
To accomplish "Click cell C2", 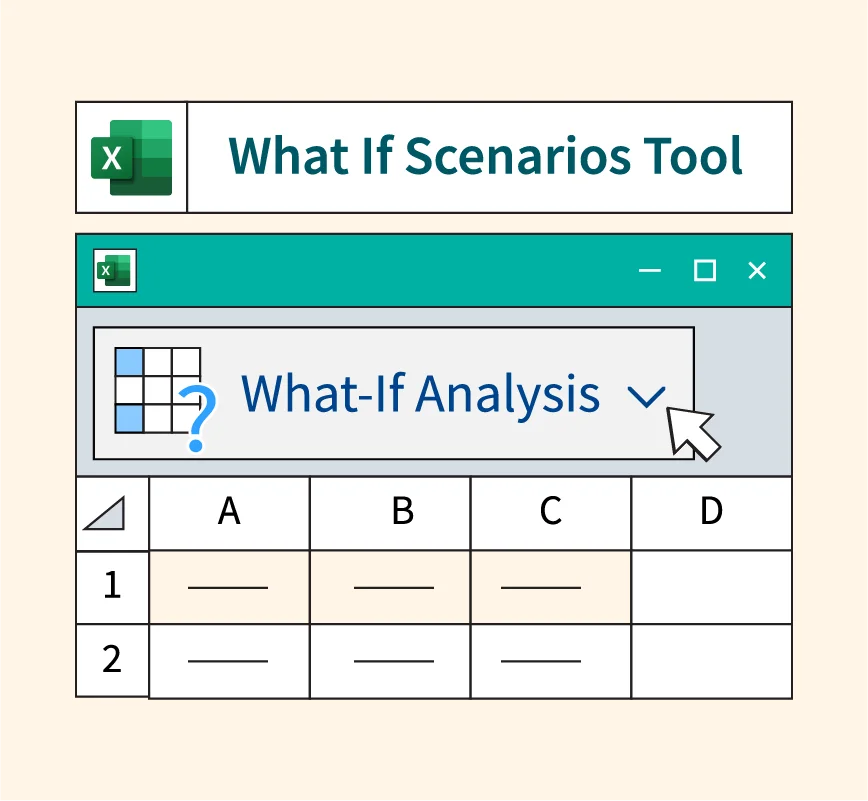I will click(x=550, y=661).
